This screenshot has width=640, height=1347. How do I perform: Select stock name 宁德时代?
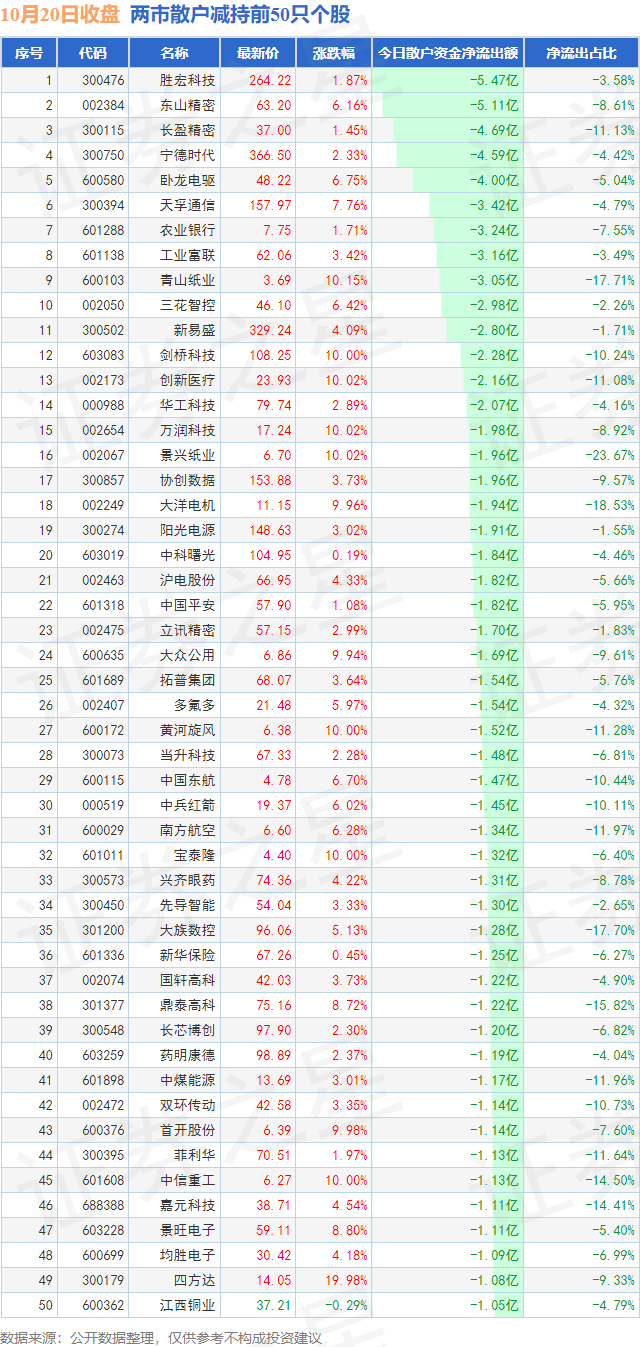pos(187,155)
